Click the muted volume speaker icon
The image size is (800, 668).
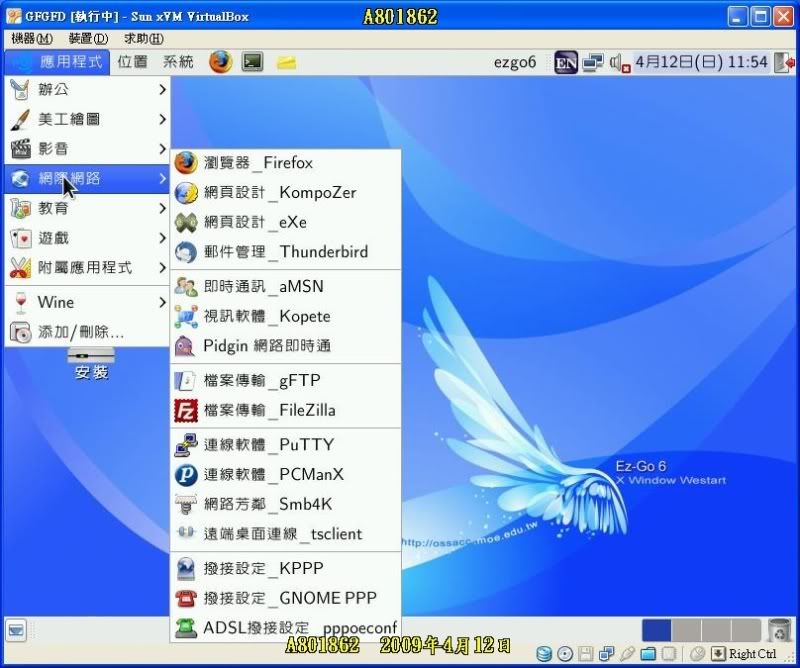pyautogui.click(x=619, y=63)
